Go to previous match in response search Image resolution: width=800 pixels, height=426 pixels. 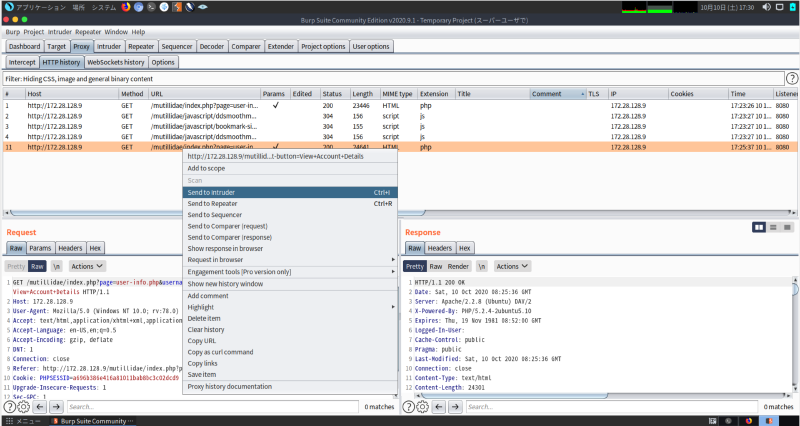[x=438, y=407]
